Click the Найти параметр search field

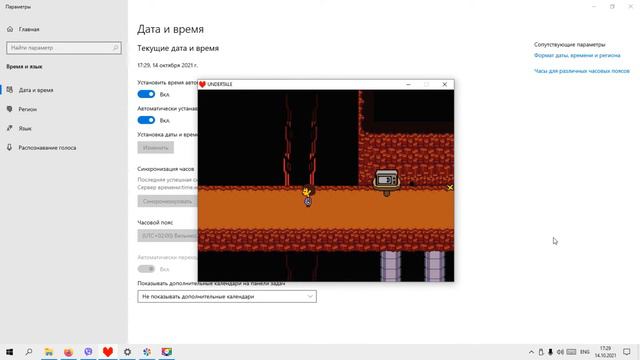click(64, 48)
